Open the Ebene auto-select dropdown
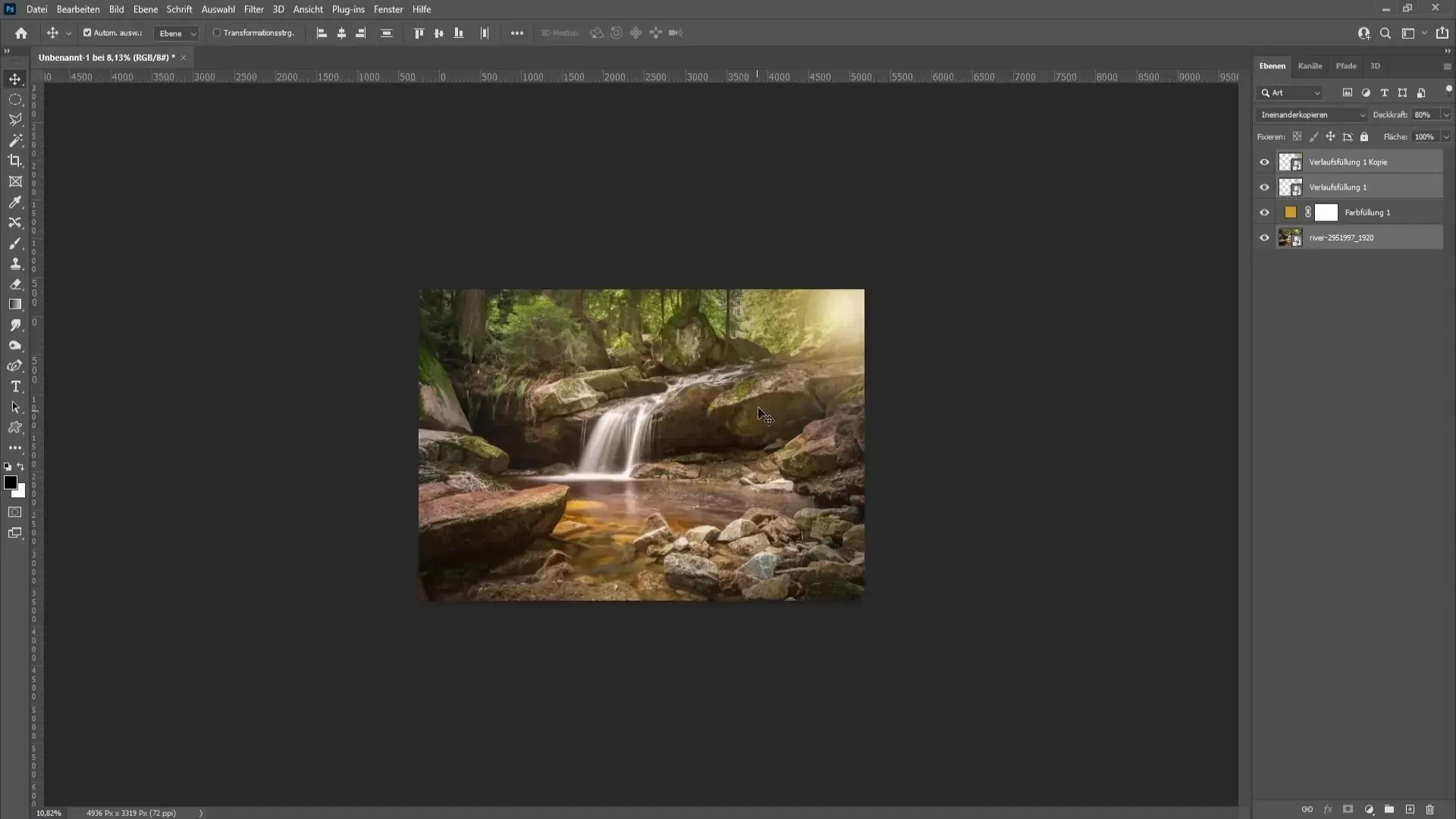The height and width of the screenshot is (819, 1456). 177,33
